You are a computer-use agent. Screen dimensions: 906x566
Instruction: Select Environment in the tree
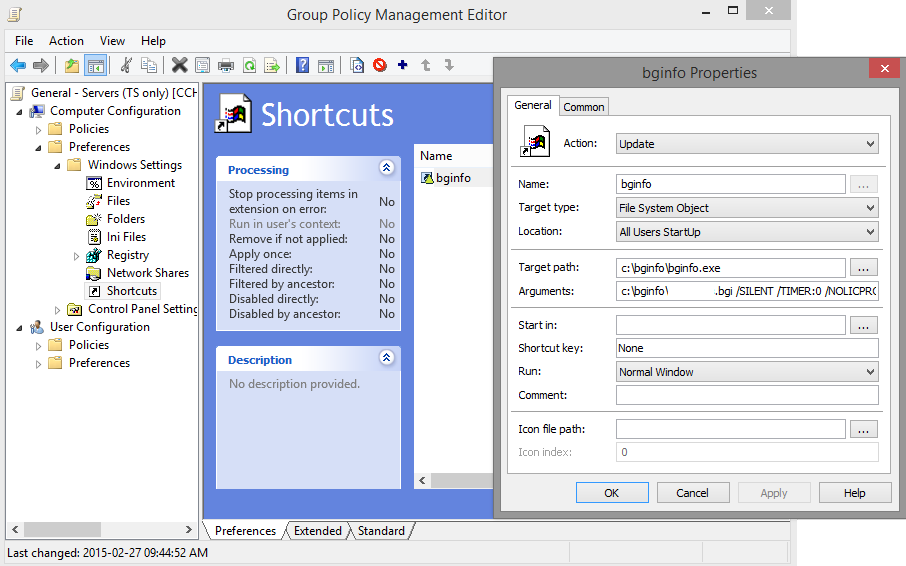[140, 183]
